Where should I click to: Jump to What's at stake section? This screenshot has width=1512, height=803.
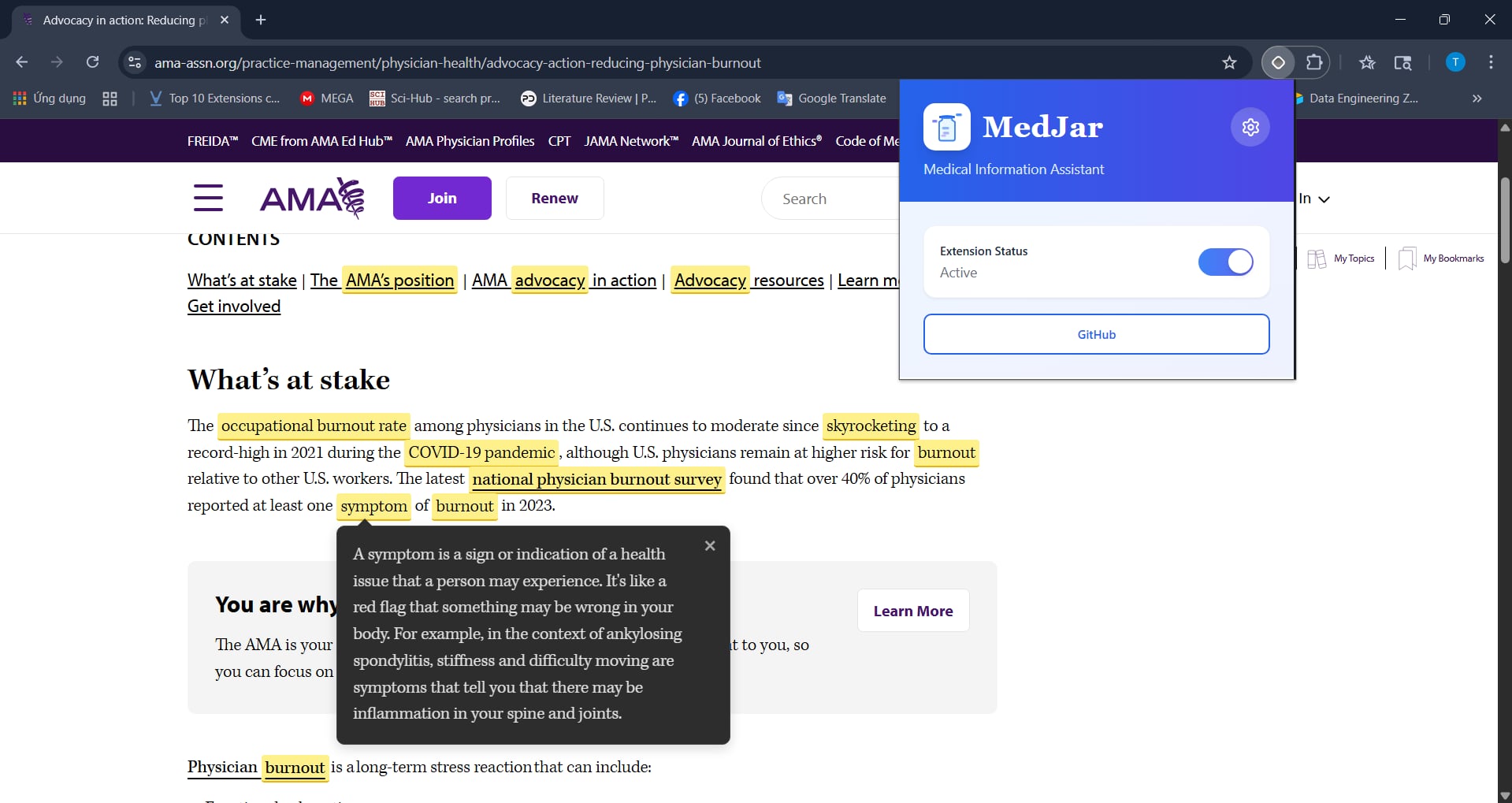242,281
